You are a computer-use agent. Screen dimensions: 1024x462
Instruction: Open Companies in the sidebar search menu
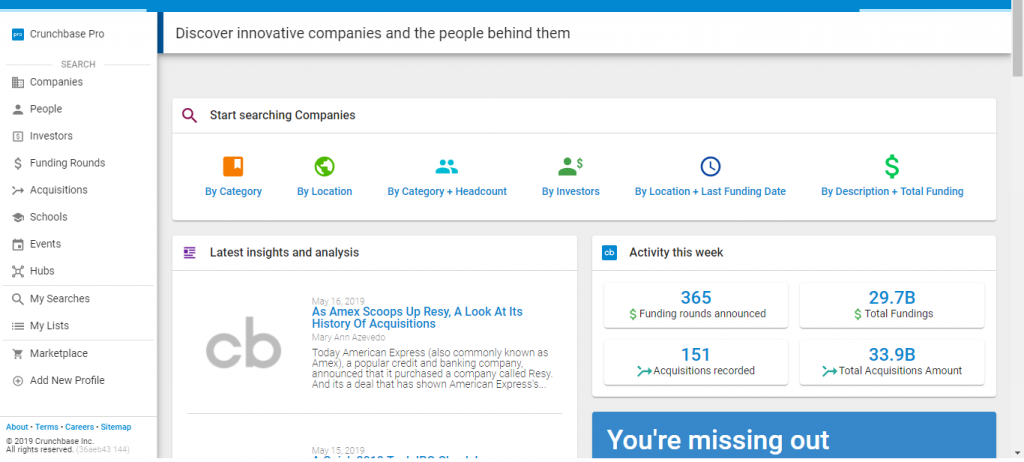pos(56,82)
